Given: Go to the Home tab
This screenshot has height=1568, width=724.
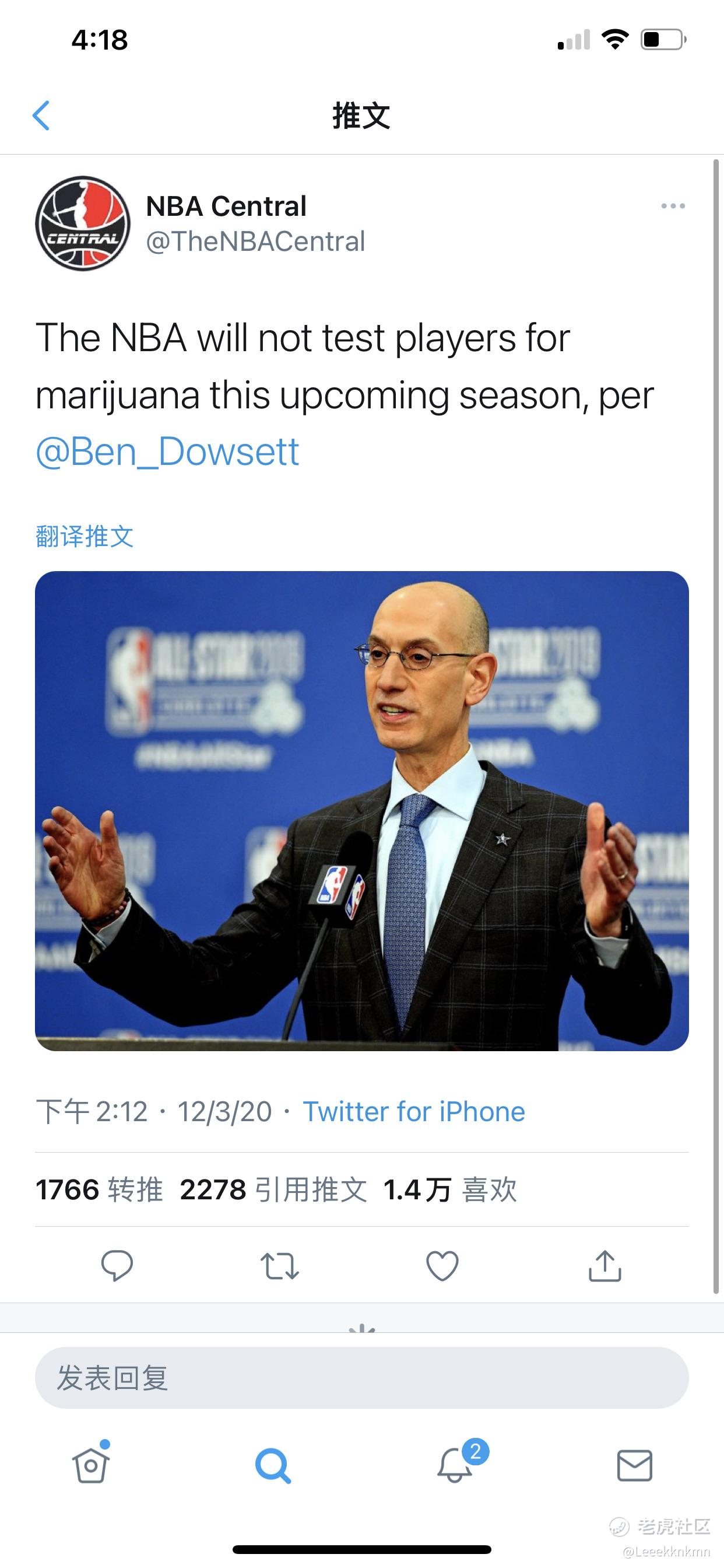Looking at the screenshot, I should 92,1465.
